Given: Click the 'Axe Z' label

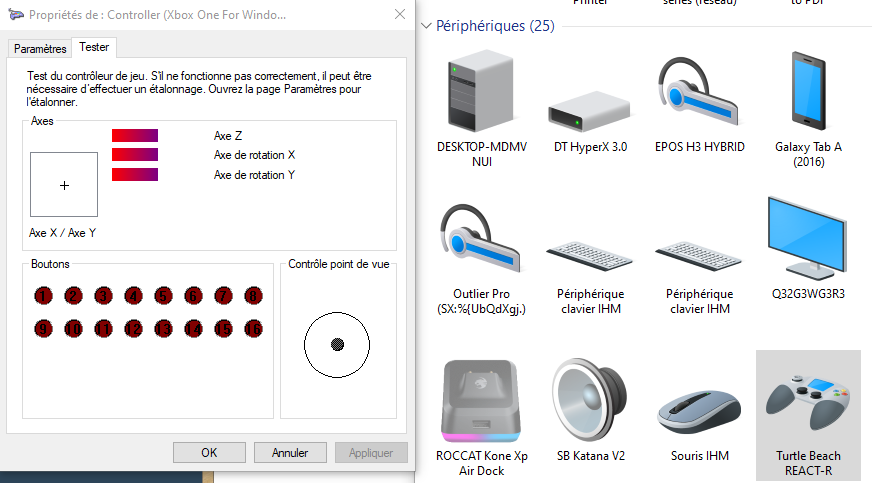Looking at the screenshot, I should pyautogui.click(x=227, y=136).
